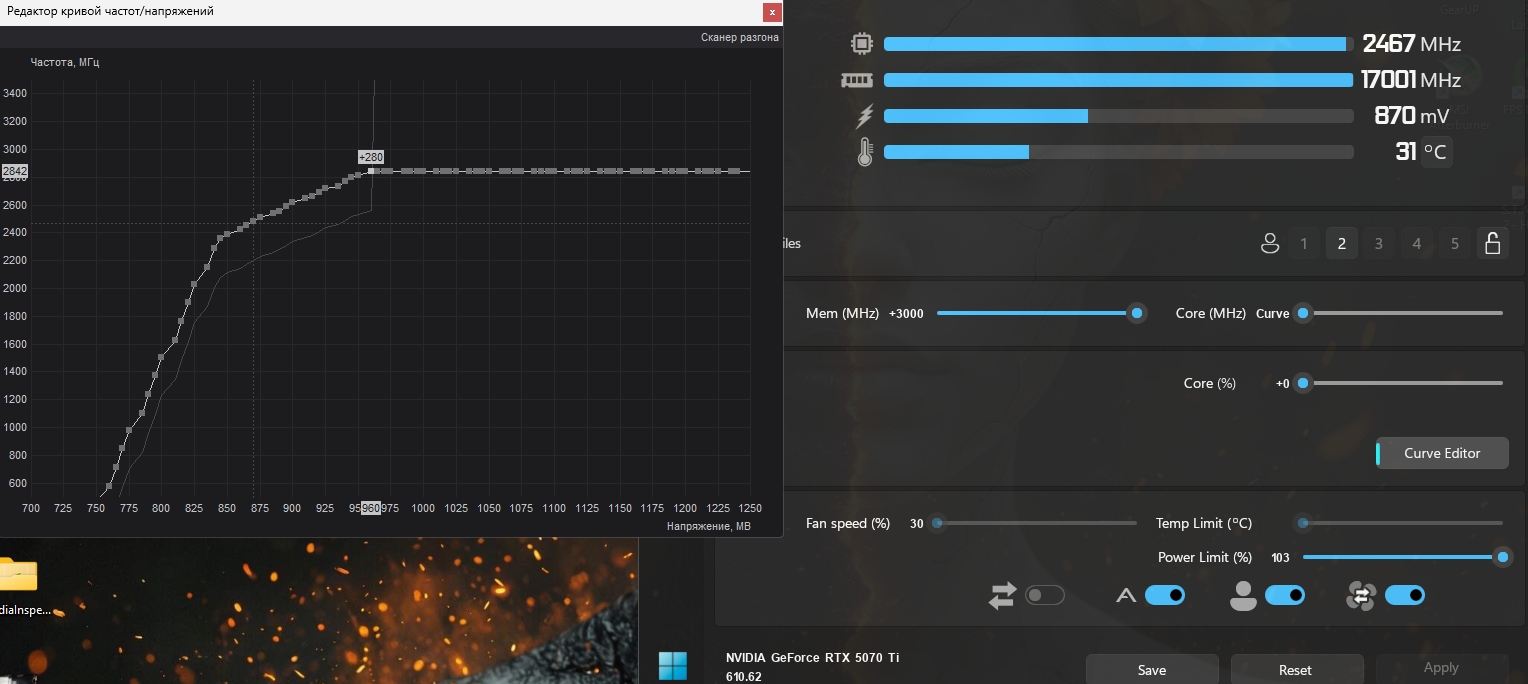Click the GPU clock chip icon
1528x684 pixels.
click(x=861, y=44)
